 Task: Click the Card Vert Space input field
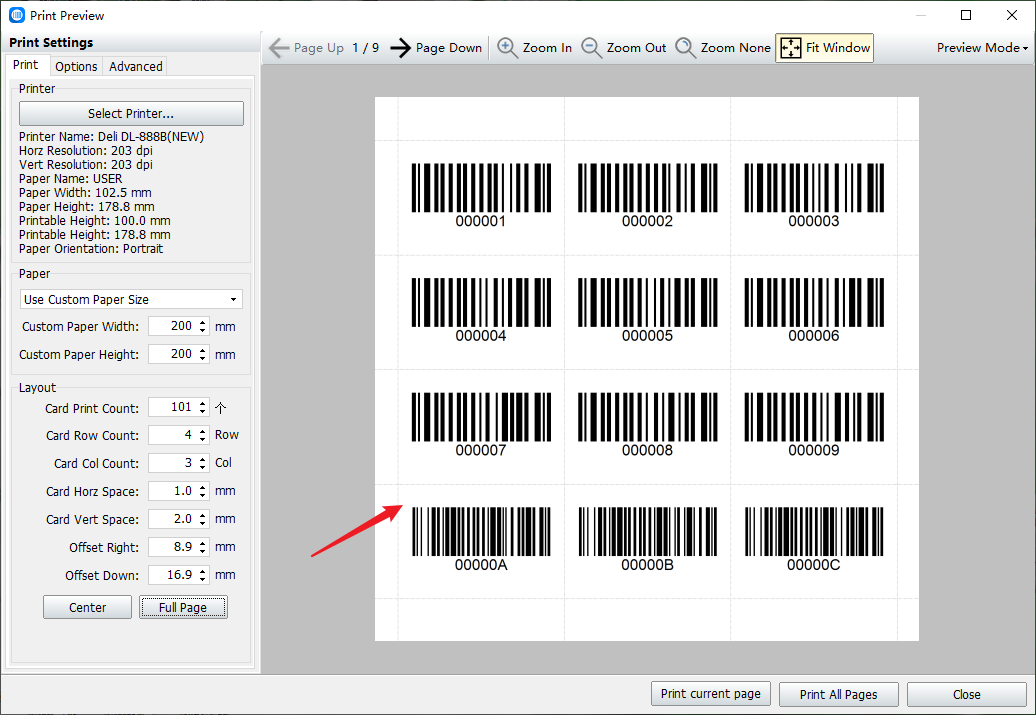click(172, 519)
